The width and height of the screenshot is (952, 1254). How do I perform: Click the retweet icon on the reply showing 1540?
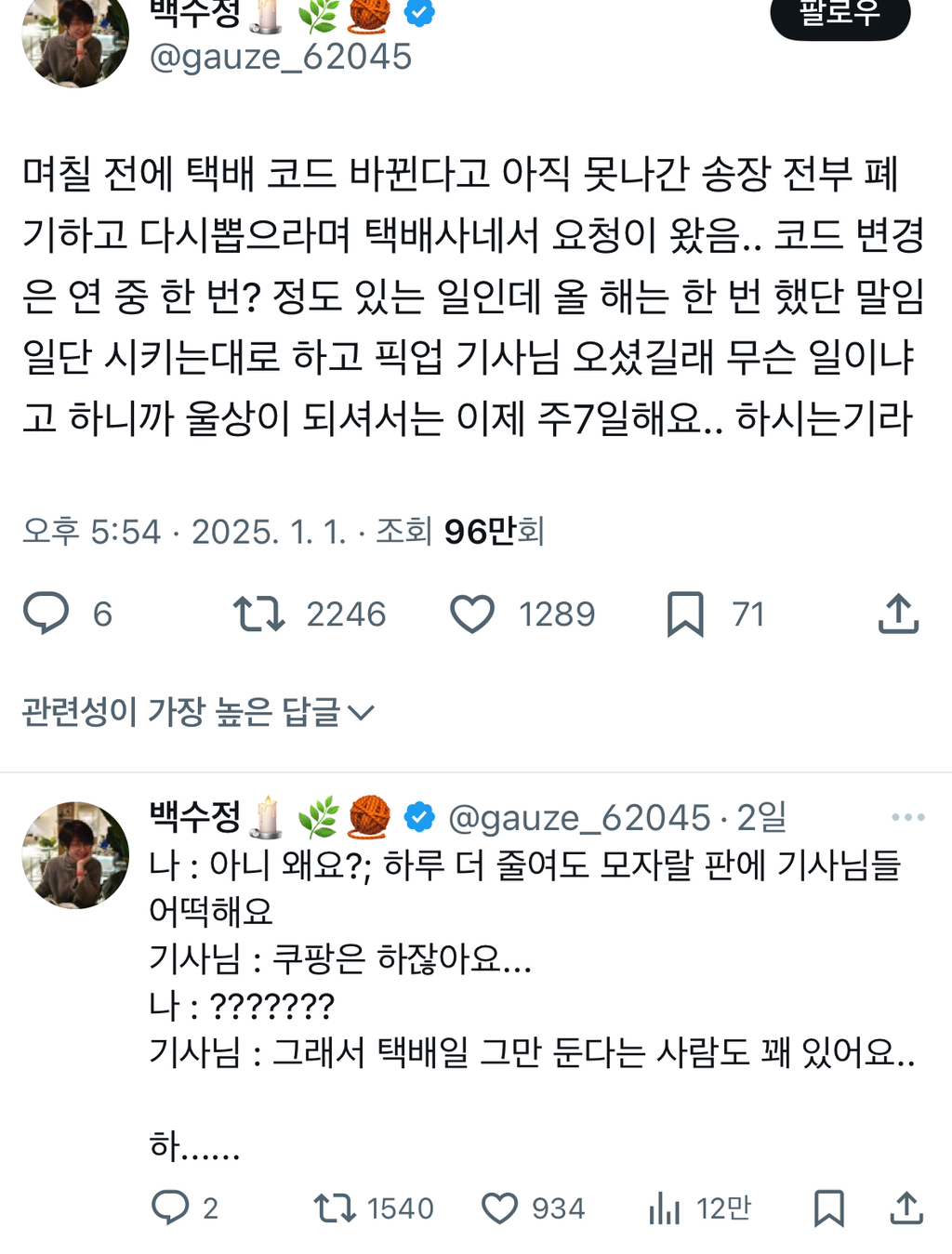pyautogui.click(x=324, y=1208)
